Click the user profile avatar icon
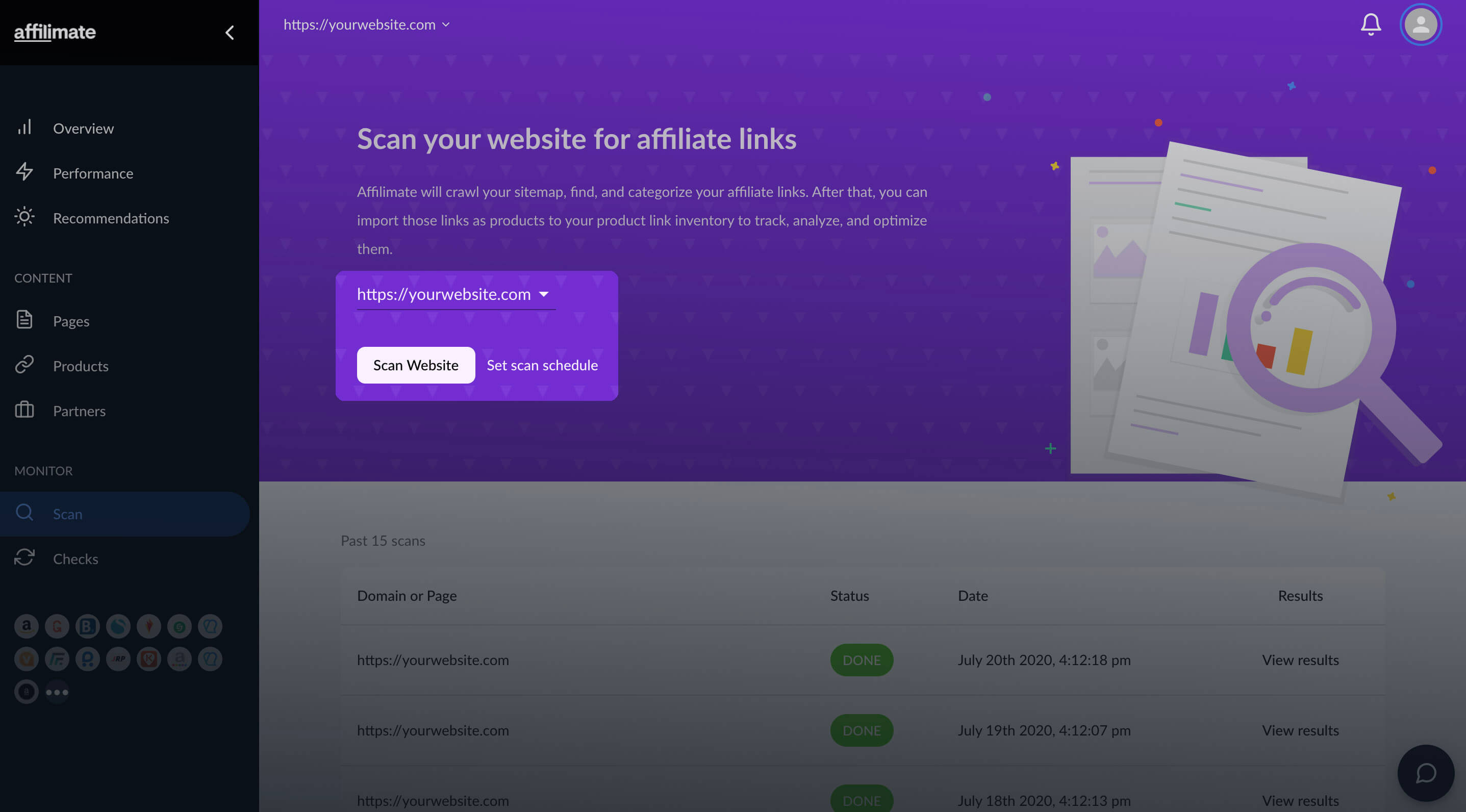 tap(1420, 24)
